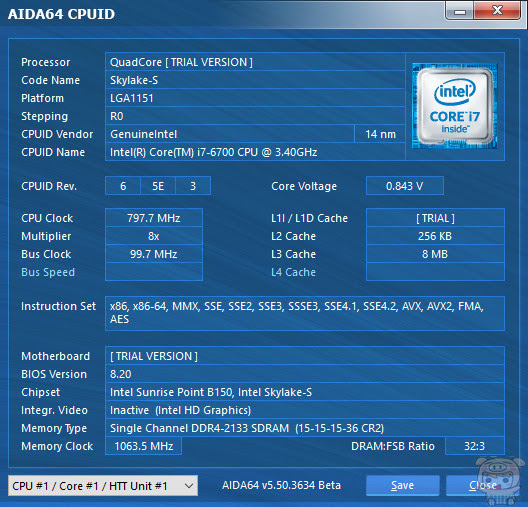Click the Instruction Set text box
The height and width of the screenshot is (507, 528).
[x=305, y=313]
